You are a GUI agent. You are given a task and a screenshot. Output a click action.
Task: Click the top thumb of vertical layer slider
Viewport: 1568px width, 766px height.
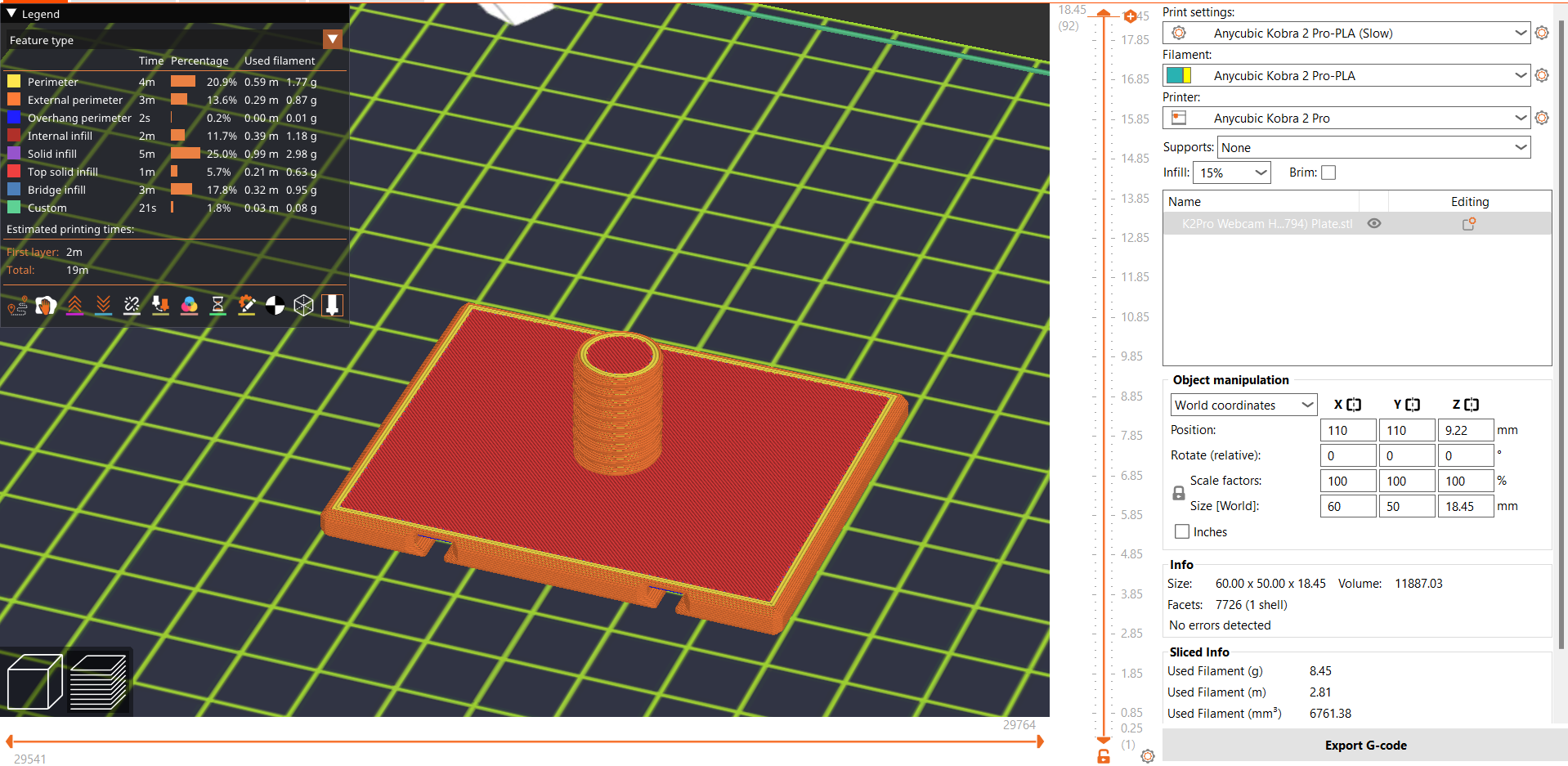point(1104,13)
